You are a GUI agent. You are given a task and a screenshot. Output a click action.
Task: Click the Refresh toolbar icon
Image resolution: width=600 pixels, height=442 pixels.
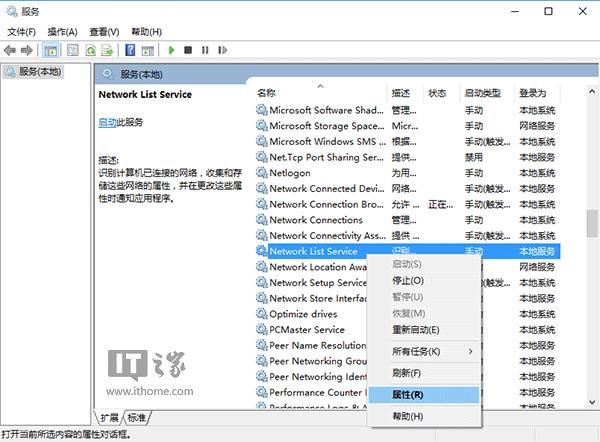91,50
